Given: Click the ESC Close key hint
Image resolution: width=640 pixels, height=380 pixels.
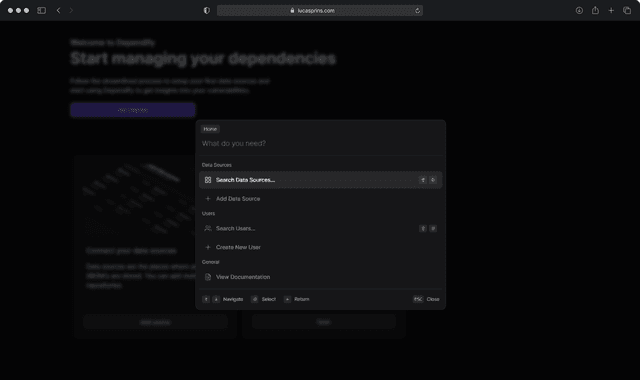Looking at the screenshot, I should (426, 299).
